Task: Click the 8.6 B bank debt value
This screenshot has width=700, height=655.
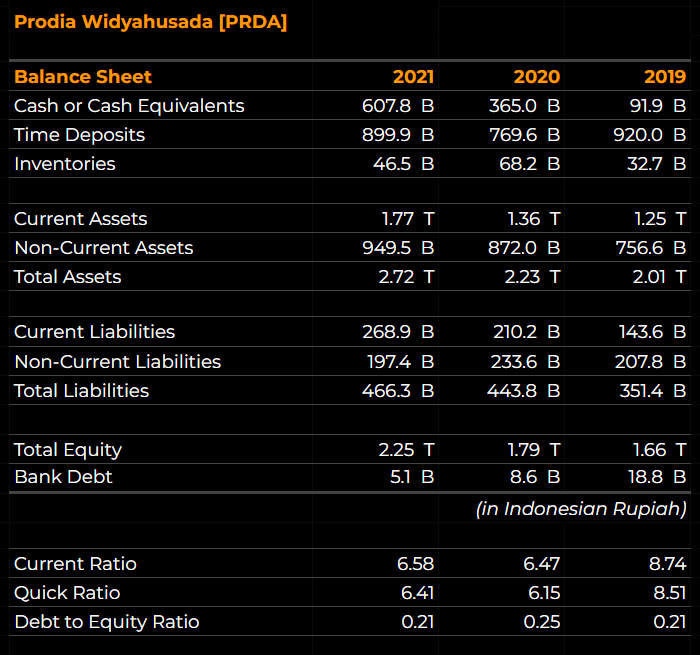Action: click(535, 477)
